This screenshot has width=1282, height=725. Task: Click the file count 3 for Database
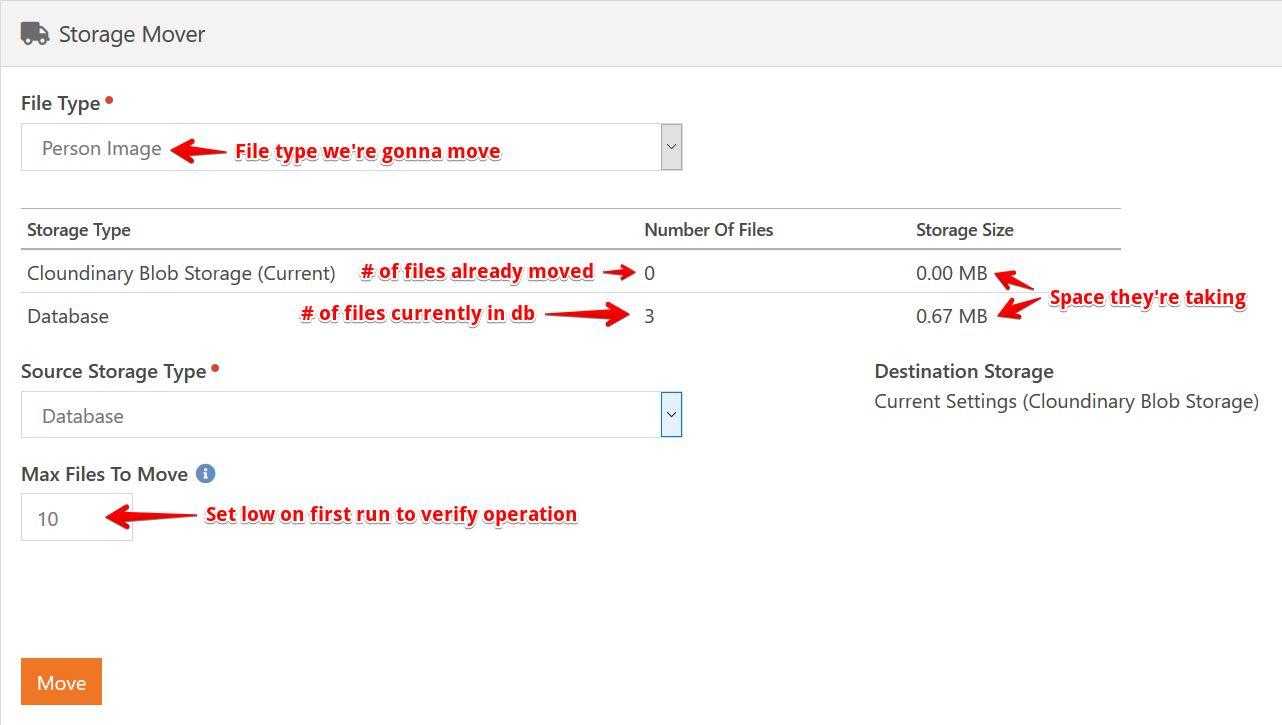click(650, 317)
